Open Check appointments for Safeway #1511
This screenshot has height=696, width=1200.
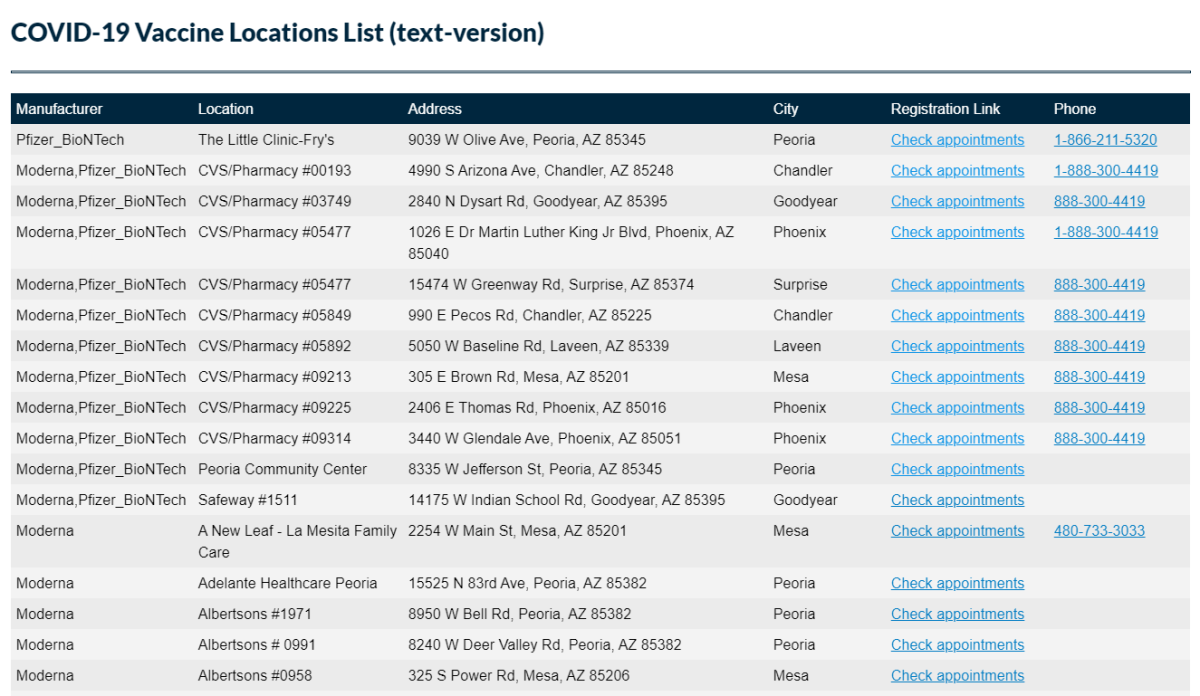[957, 500]
